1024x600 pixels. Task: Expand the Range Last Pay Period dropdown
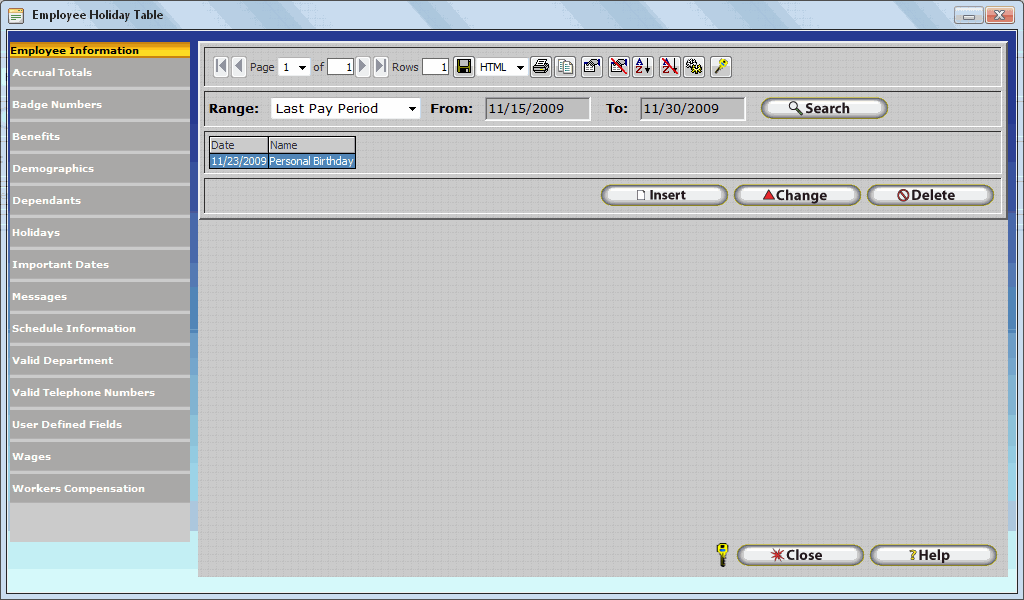tap(411, 109)
